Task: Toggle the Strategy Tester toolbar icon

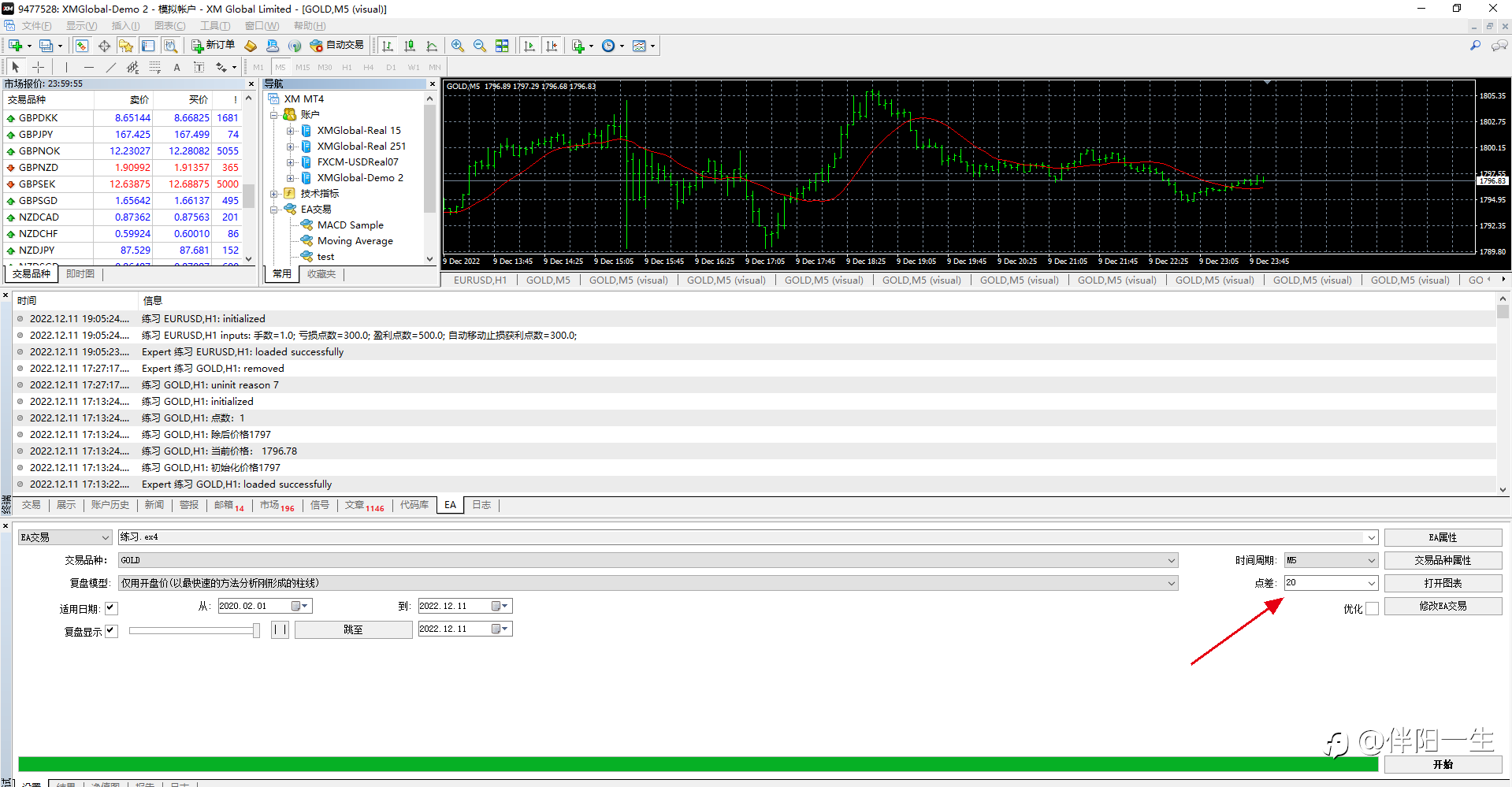Action: pos(170,46)
